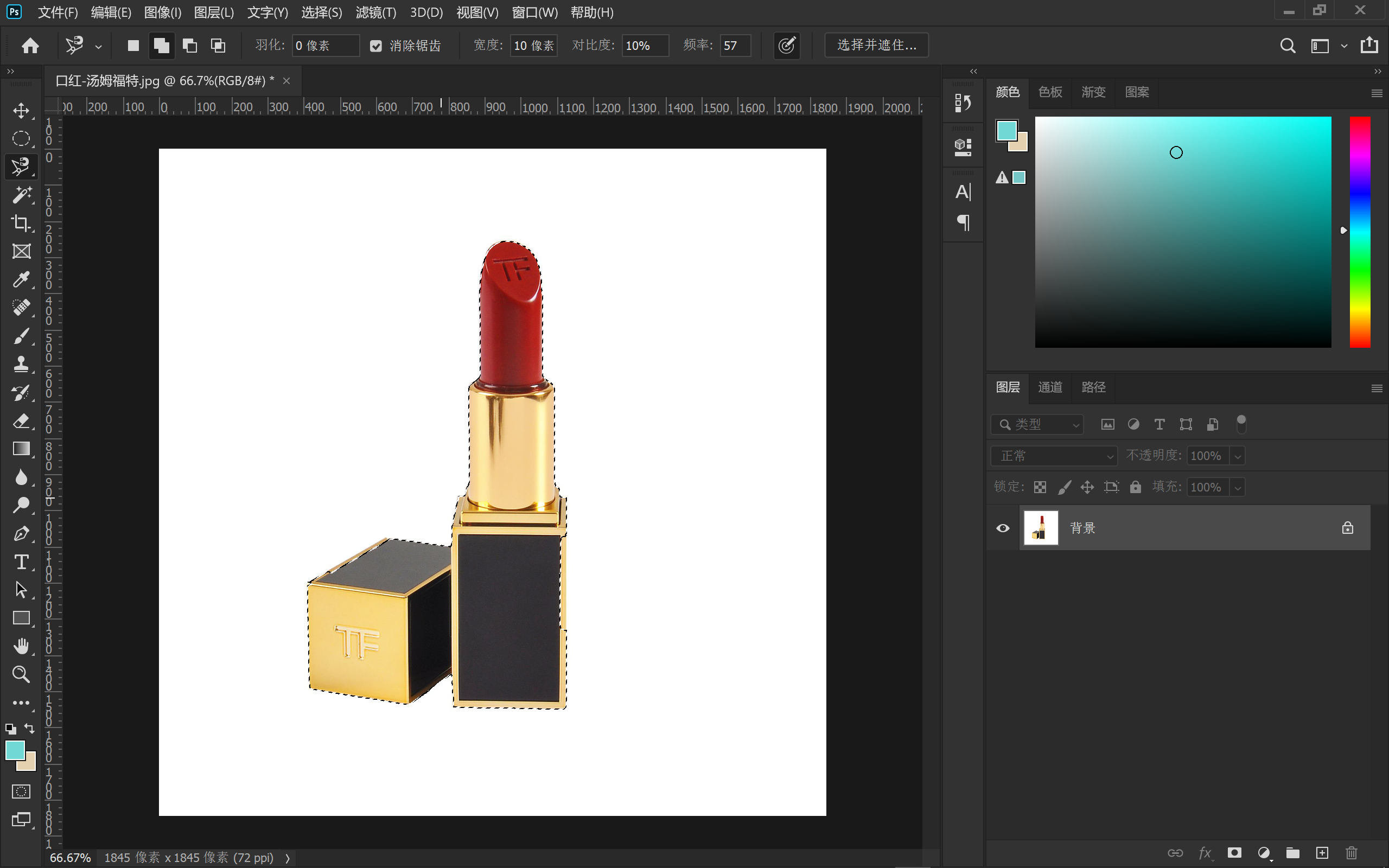This screenshot has height=868, width=1389.
Task: Create a new layer
Action: [x=1322, y=853]
